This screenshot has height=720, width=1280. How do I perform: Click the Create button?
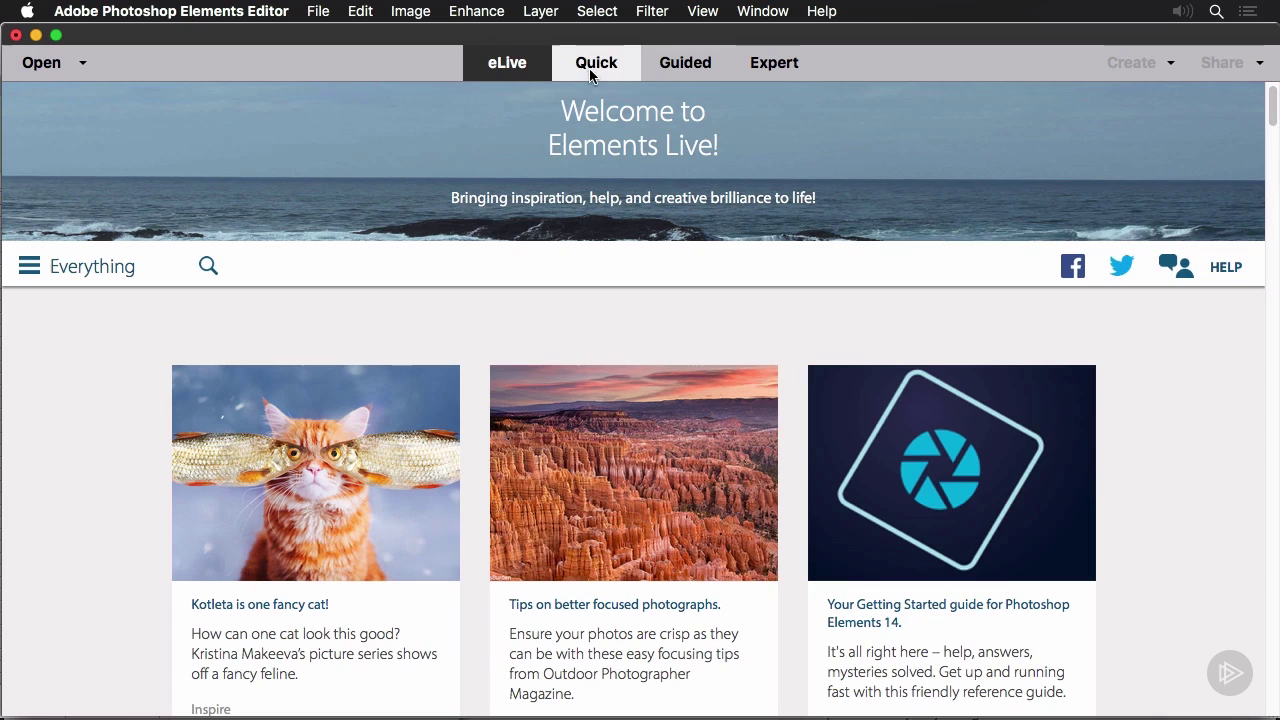pyautogui.click(x=1131, y=62)
